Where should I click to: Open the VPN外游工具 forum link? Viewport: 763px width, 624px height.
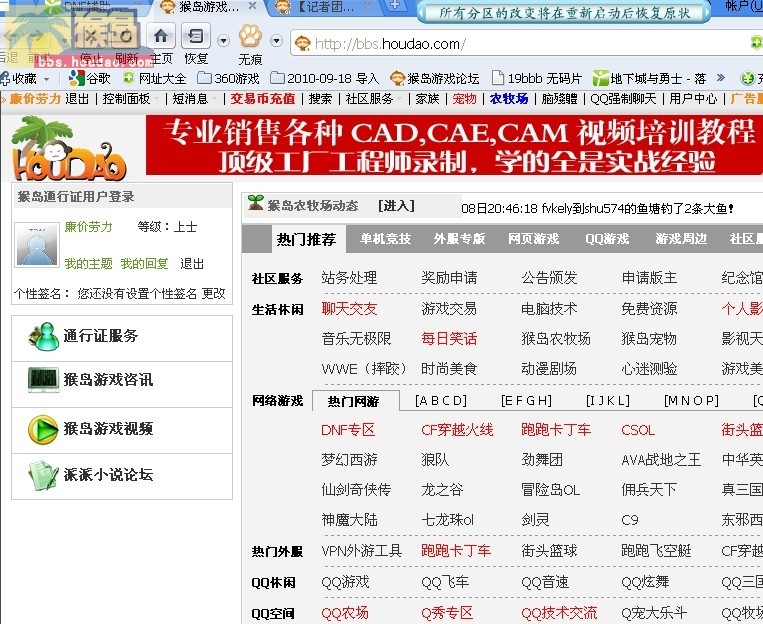coord(362,551)
